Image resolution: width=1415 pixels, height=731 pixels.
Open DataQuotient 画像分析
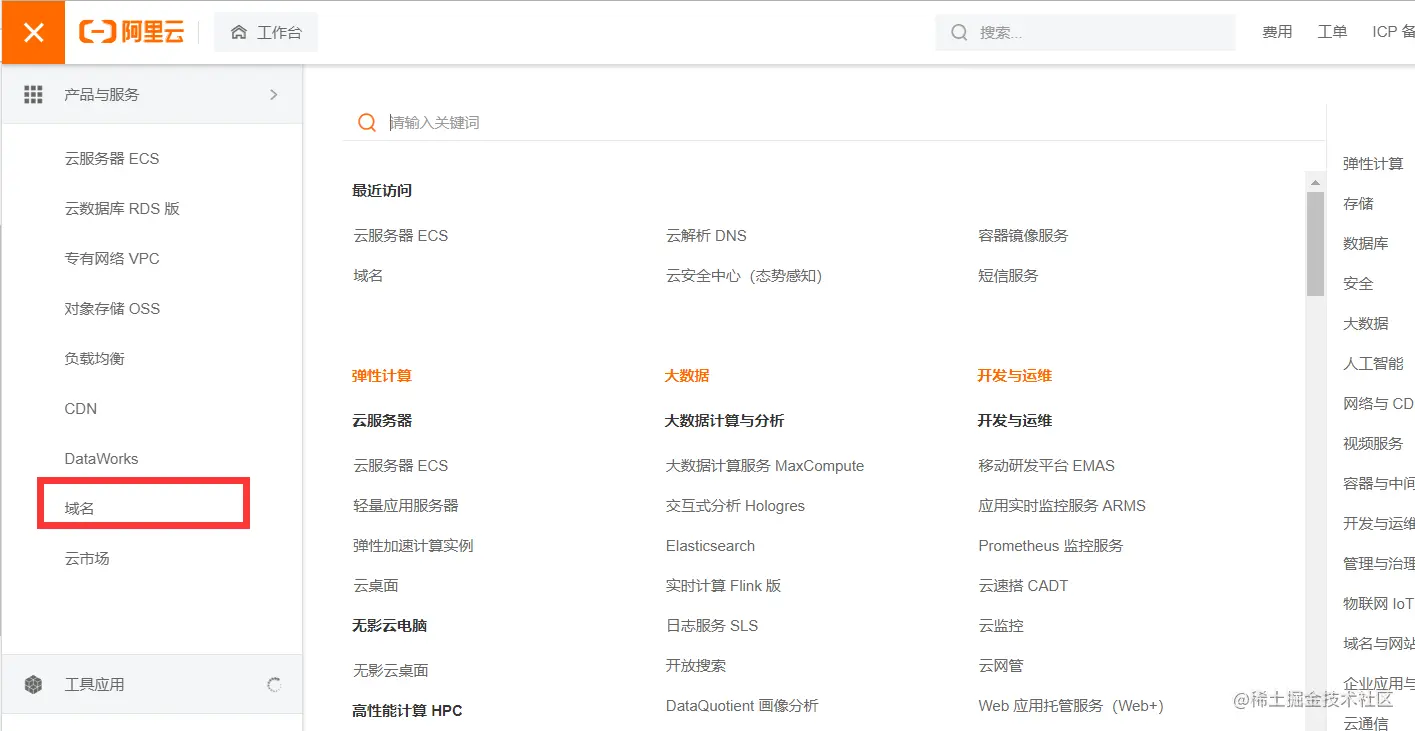(x=742, y=705)
